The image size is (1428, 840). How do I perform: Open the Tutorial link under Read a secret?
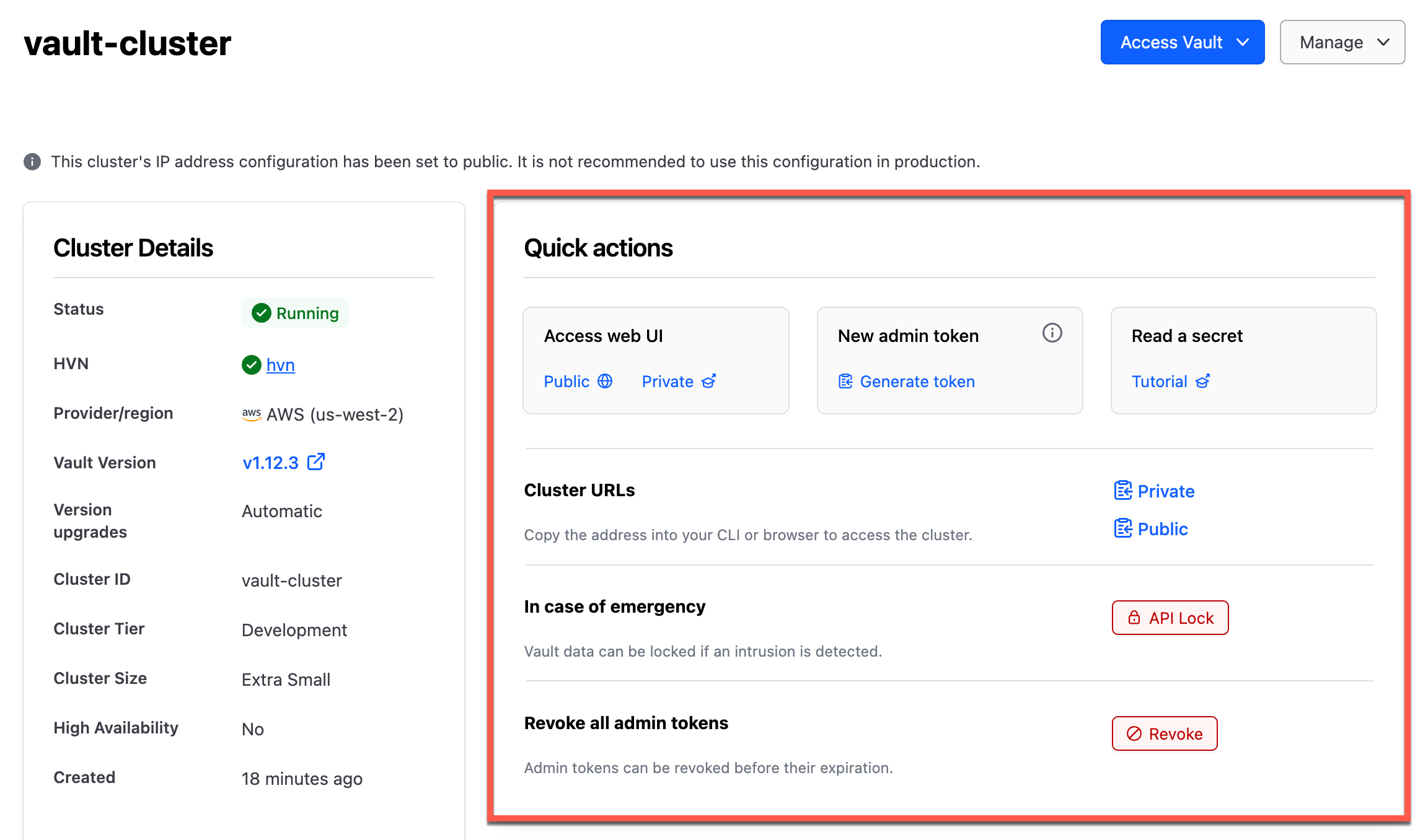[1159, 382]
